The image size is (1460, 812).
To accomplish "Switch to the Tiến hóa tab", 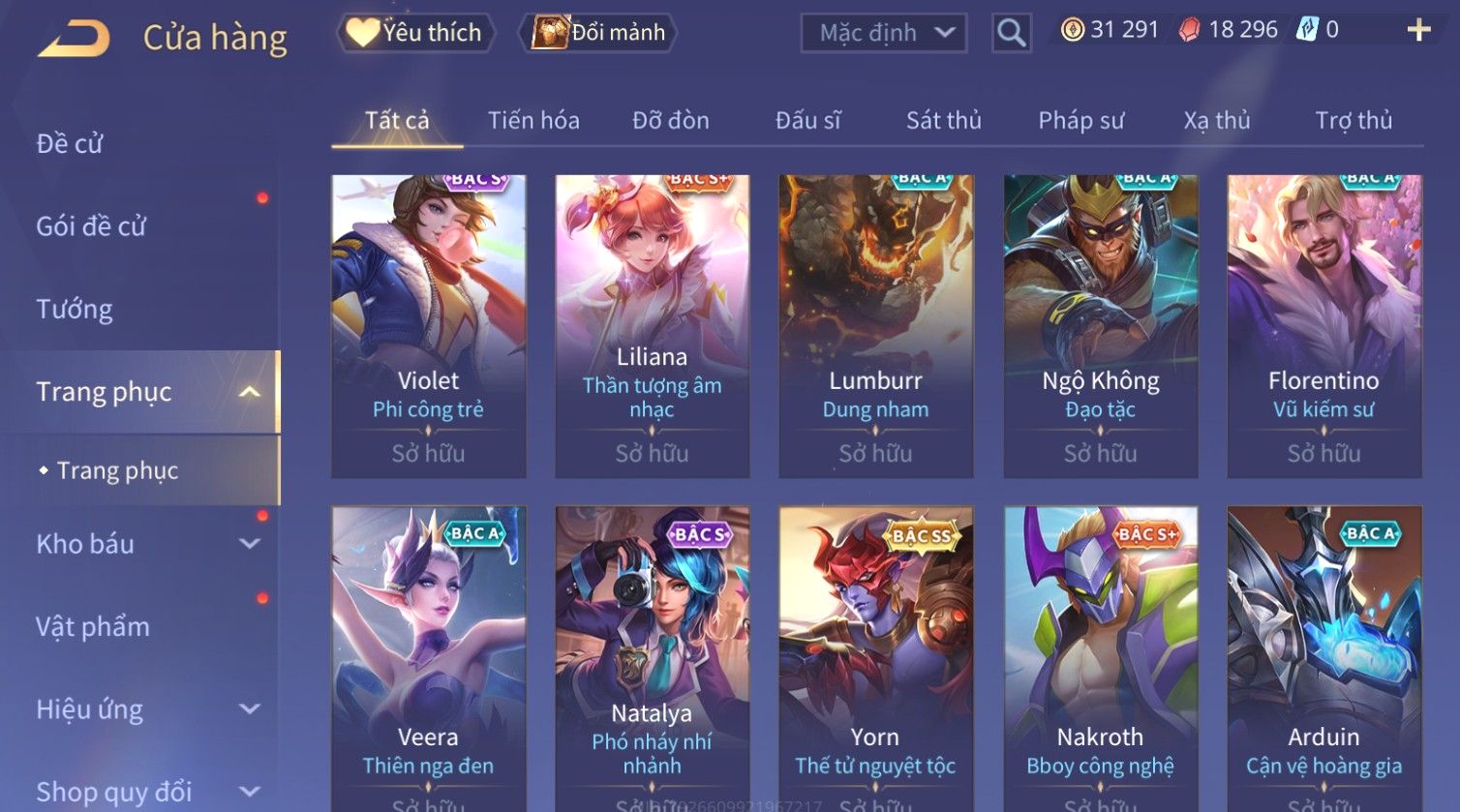I will (x=533, y=120).
